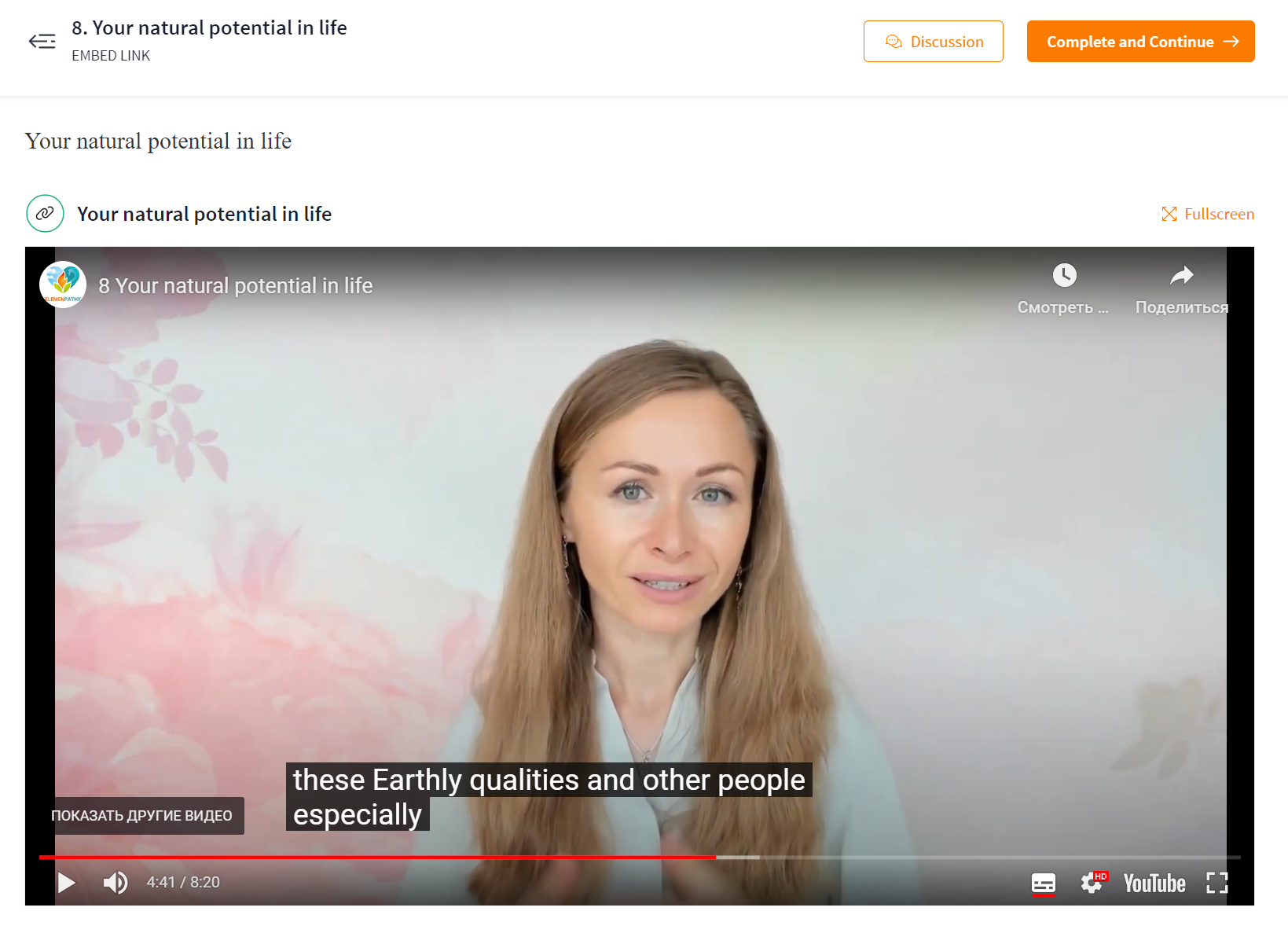Image resolution: width=1288 pixels, height=933 pixels.
Task: Click the Watch Later clock icon
Action: tap(1064, 275)
